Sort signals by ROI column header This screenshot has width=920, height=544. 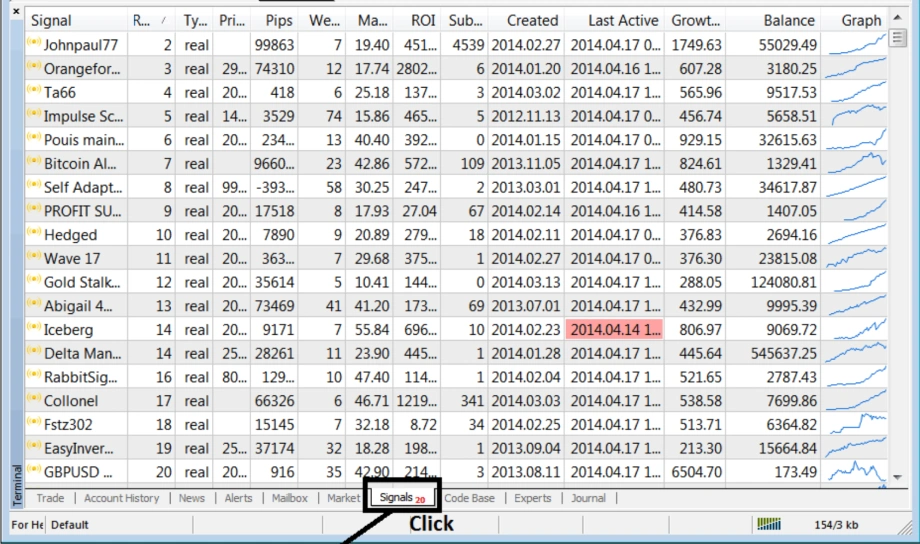pyautogui.click(x=422, y=20)
